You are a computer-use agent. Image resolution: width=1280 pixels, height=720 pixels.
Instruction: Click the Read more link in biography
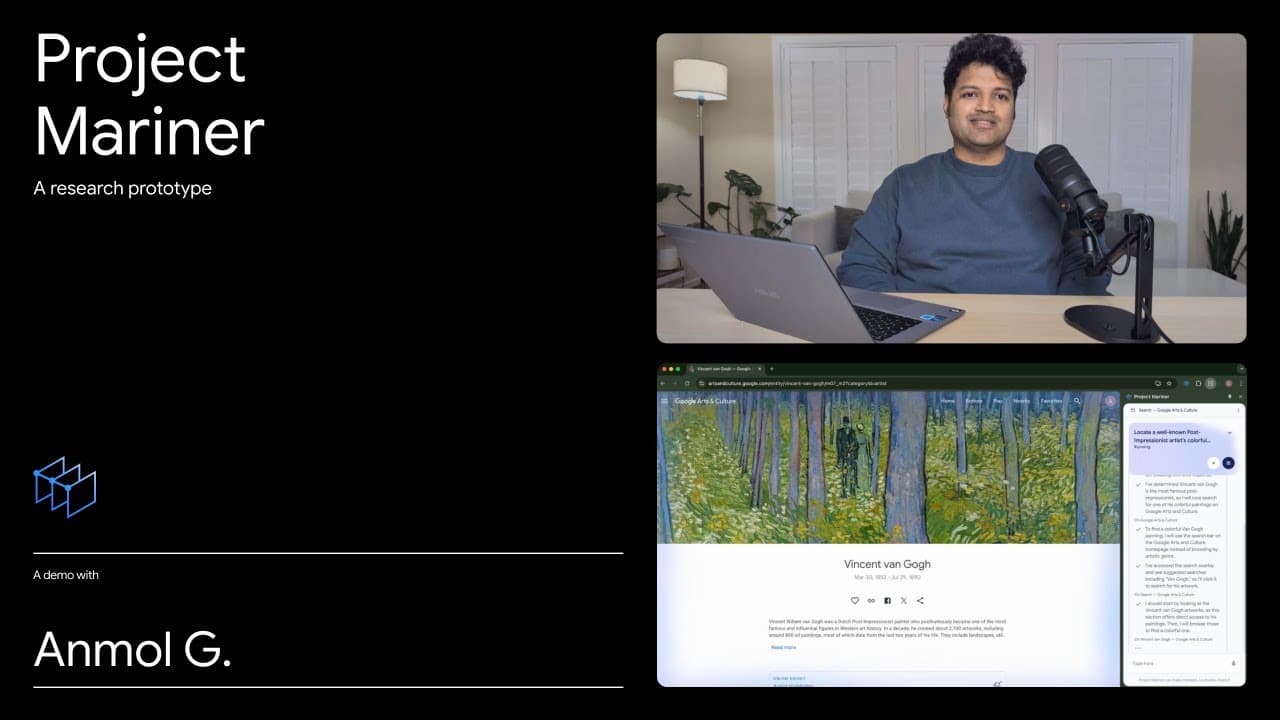(x=784, y=647)
